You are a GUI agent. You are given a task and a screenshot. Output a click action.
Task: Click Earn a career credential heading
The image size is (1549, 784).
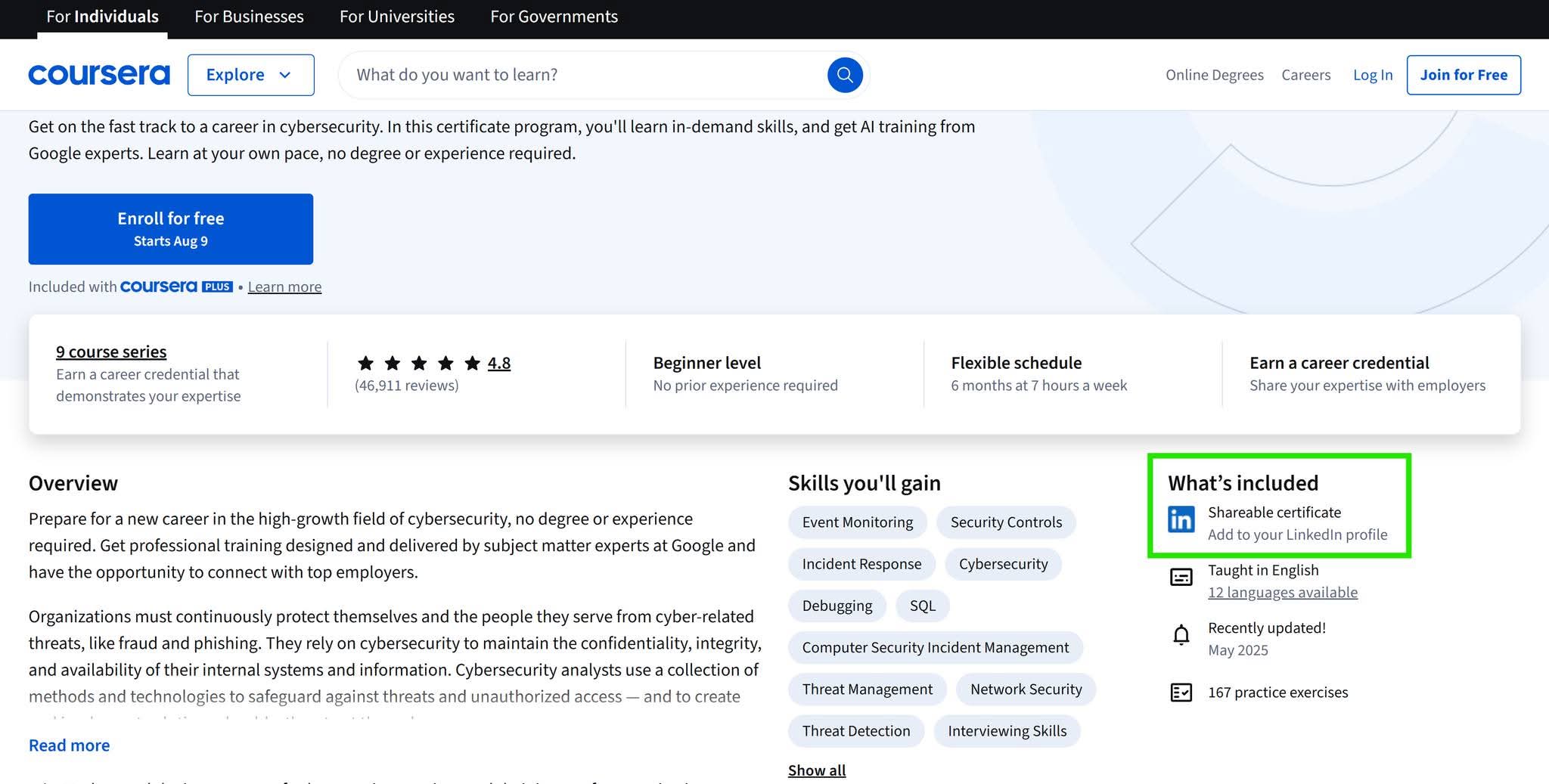(x=1339, y=363)
